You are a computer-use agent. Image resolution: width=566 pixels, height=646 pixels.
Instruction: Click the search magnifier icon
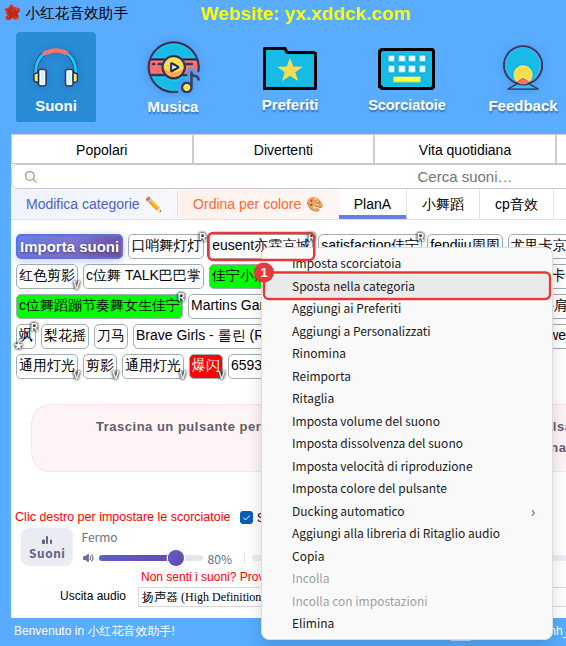[30, 177]
